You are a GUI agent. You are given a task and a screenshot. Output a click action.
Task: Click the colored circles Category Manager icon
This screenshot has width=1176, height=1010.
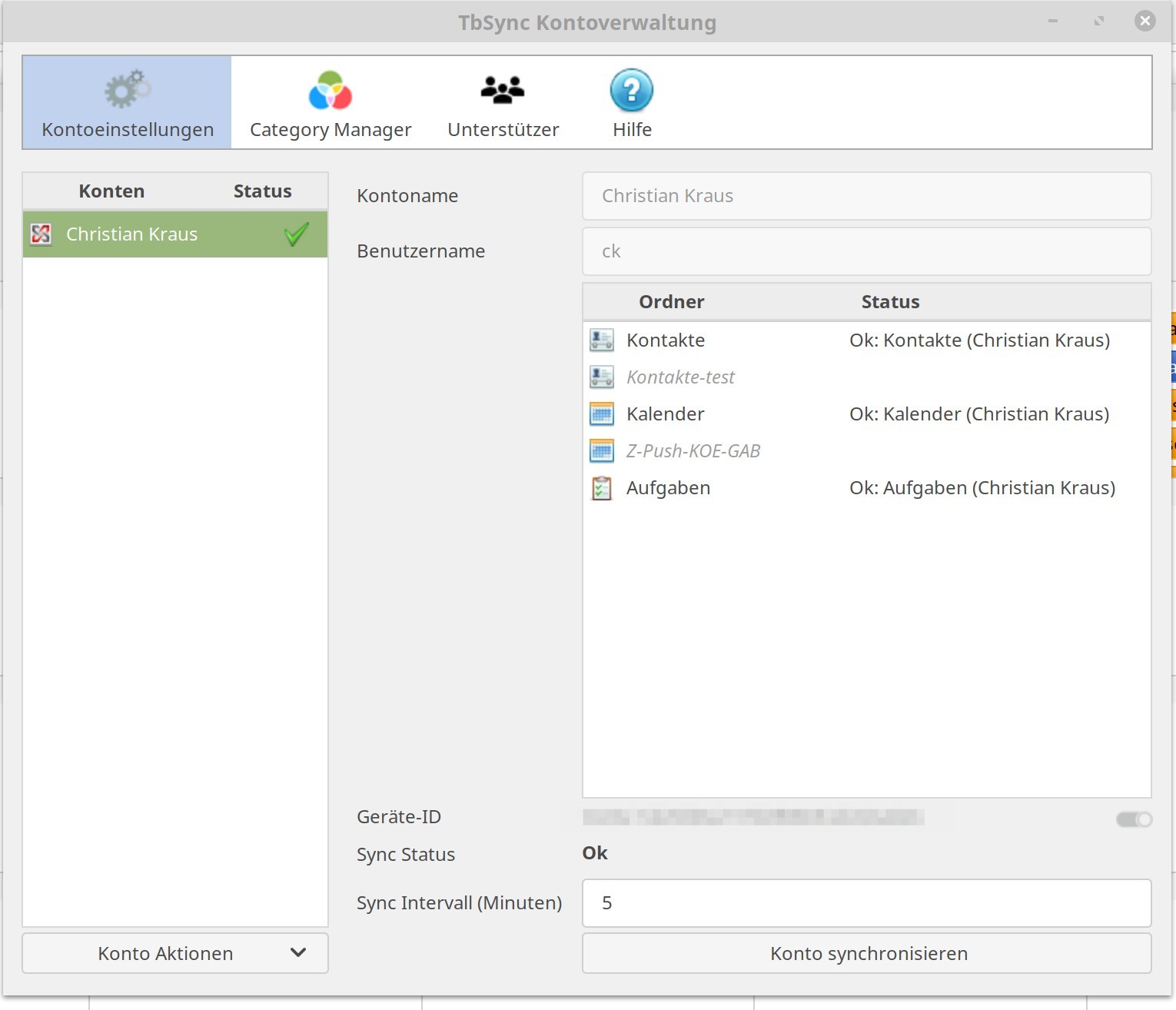click(x=331, y=91)
